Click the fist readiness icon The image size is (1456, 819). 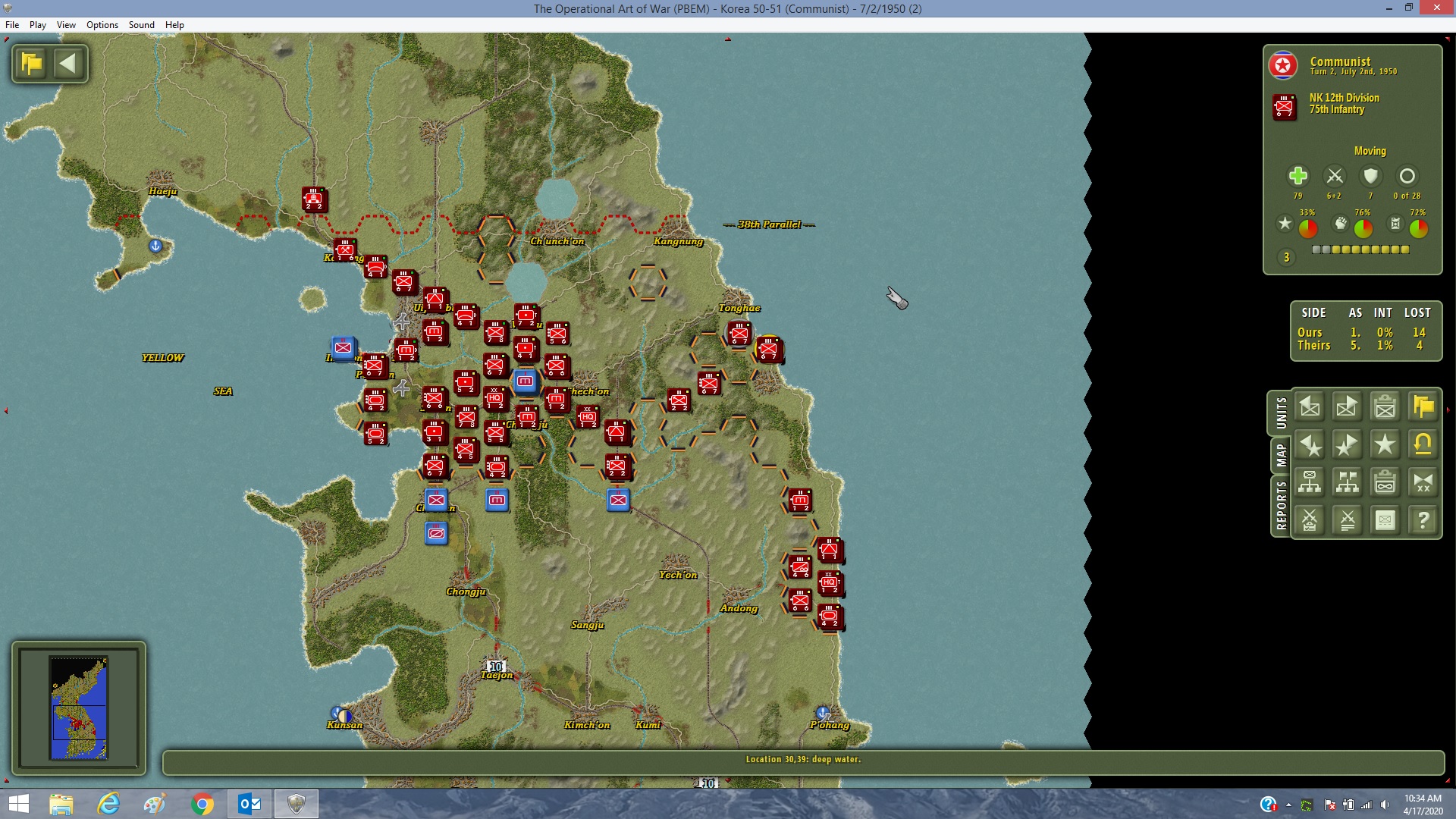tap(1341, 223)
